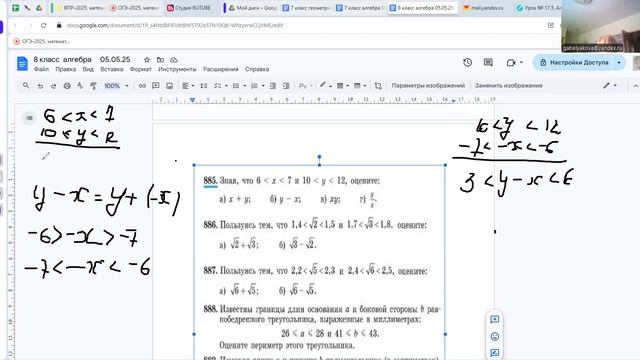
Task: Switch to the Мой диск Google tab
Action: coord(253,8)
